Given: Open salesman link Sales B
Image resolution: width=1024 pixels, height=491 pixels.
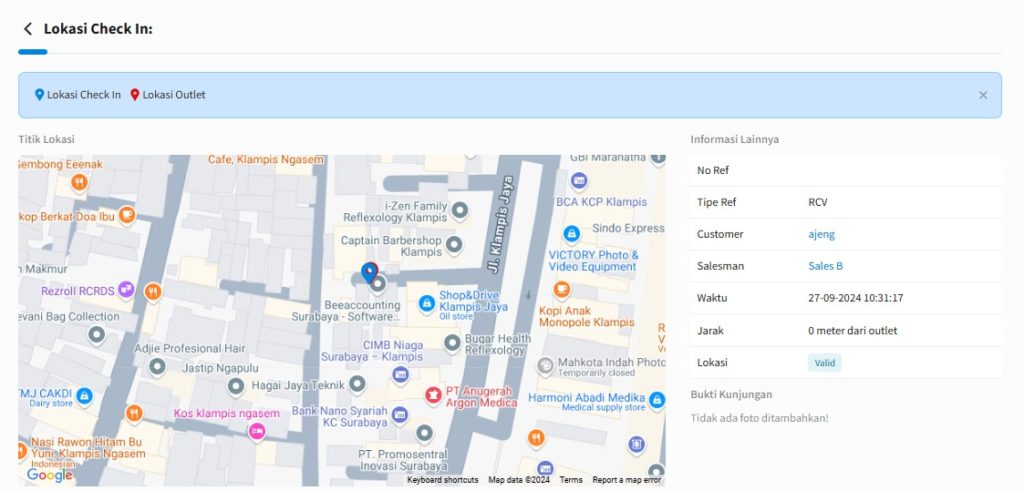Looking at the screenshot, I should coord(825,266).
